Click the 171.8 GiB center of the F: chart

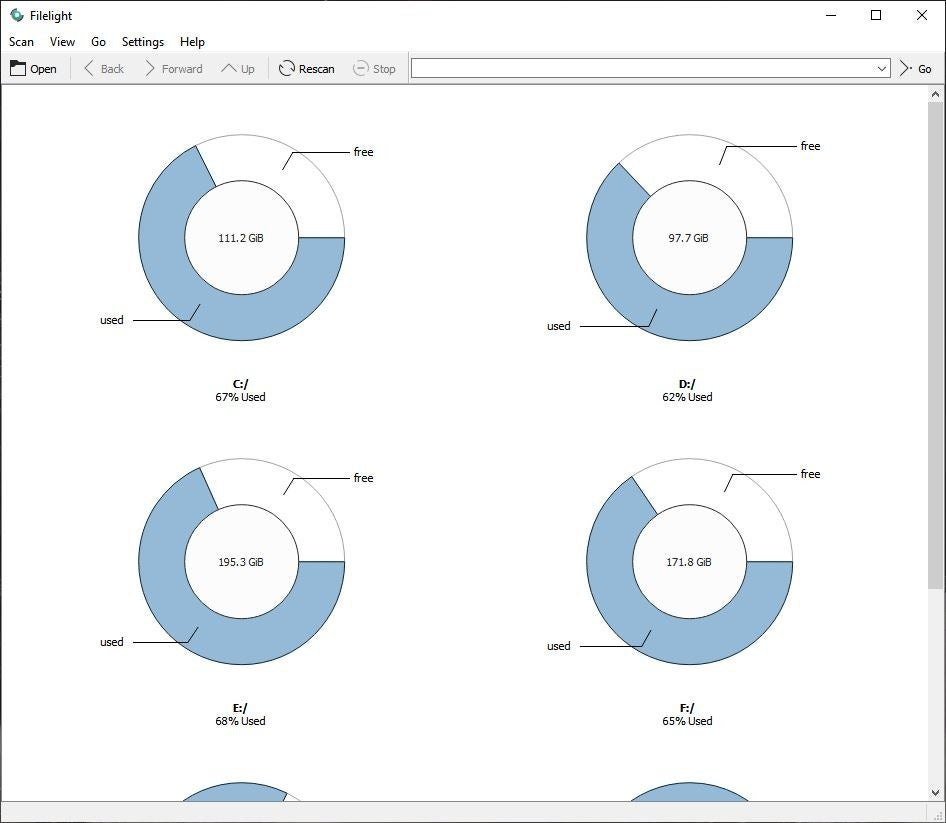(x=688, y=562)
